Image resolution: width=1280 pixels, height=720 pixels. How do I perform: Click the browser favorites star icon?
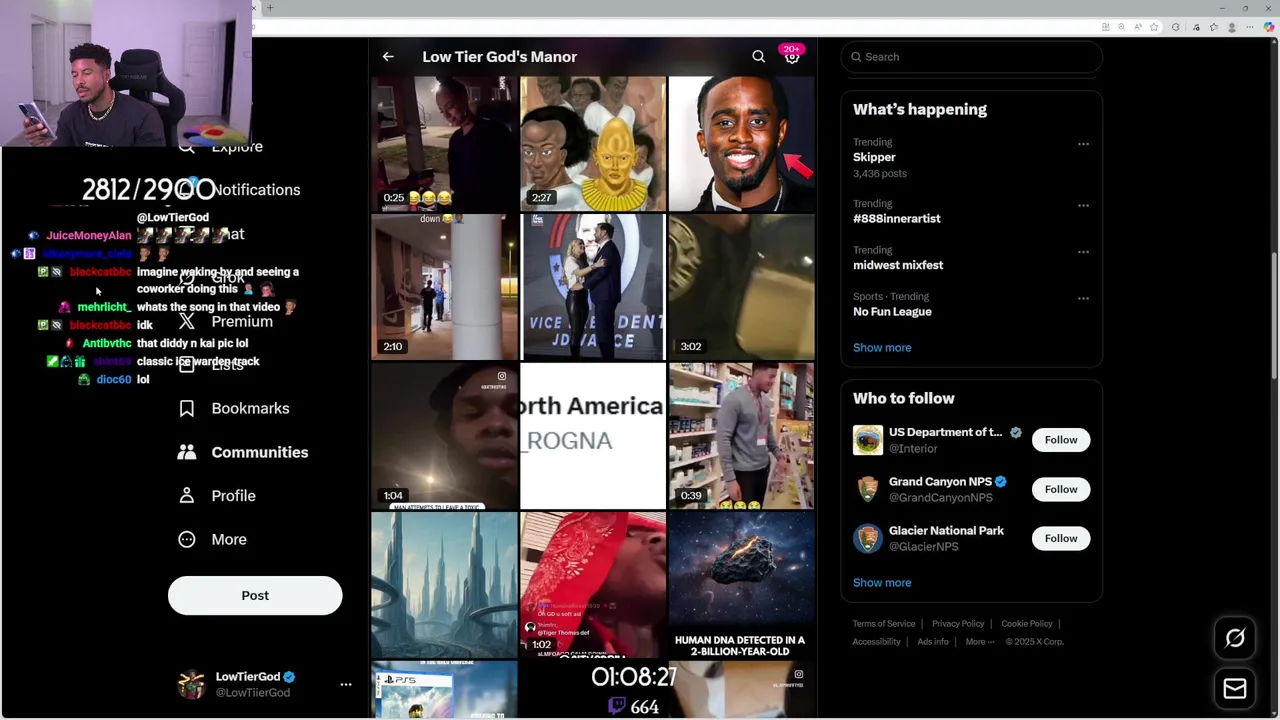point(1154,27)
